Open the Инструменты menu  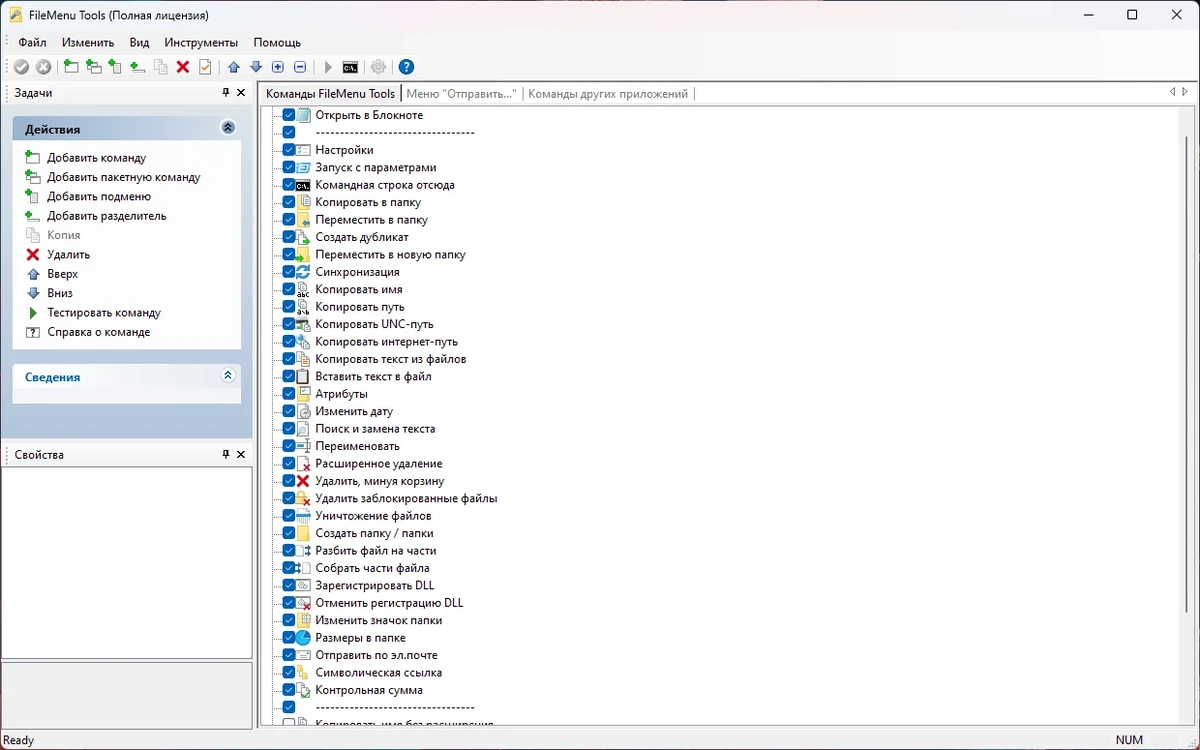(201, 43)
